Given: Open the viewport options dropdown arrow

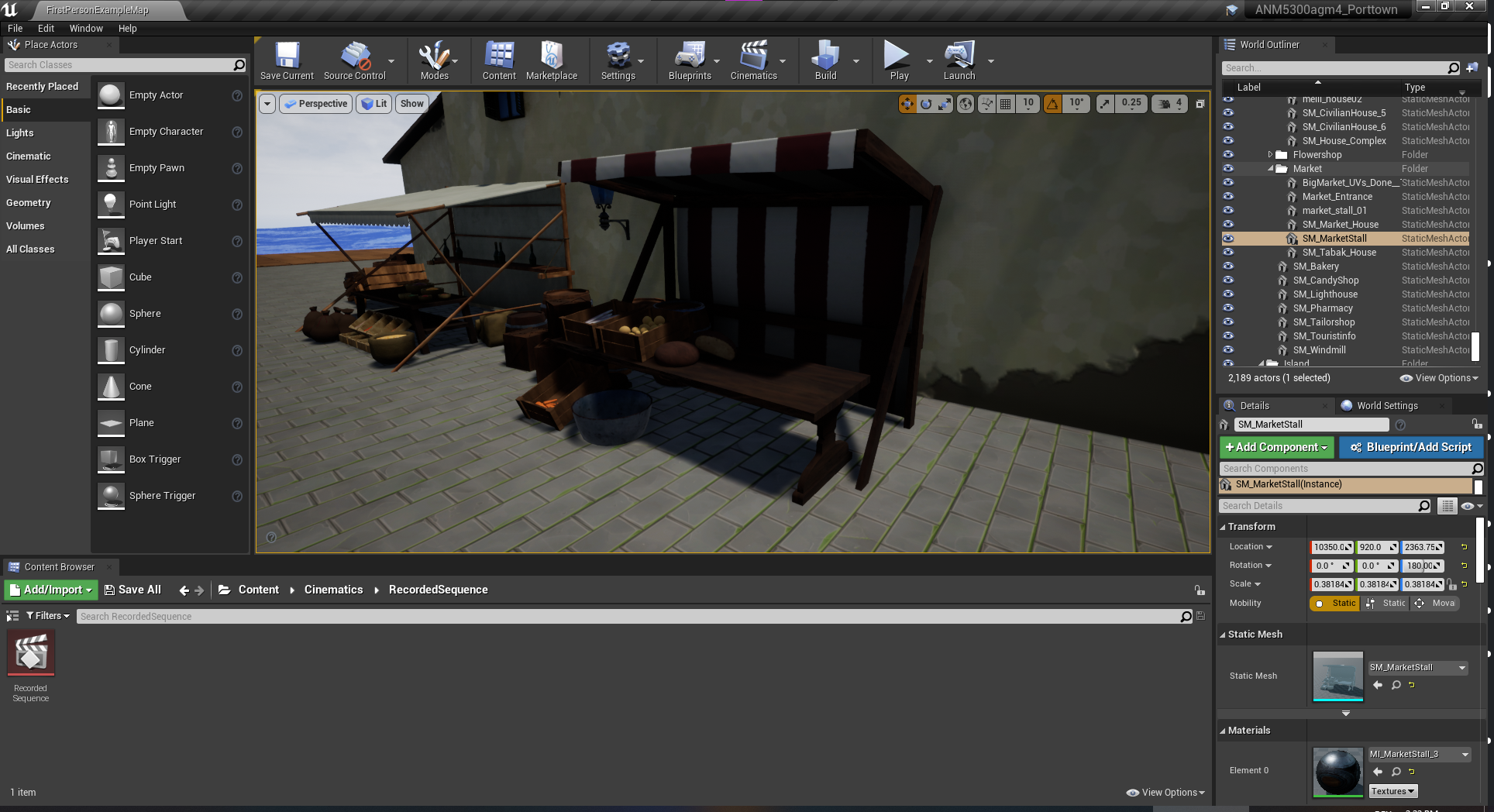Looking at the screenshot, I should coord(267,104).
